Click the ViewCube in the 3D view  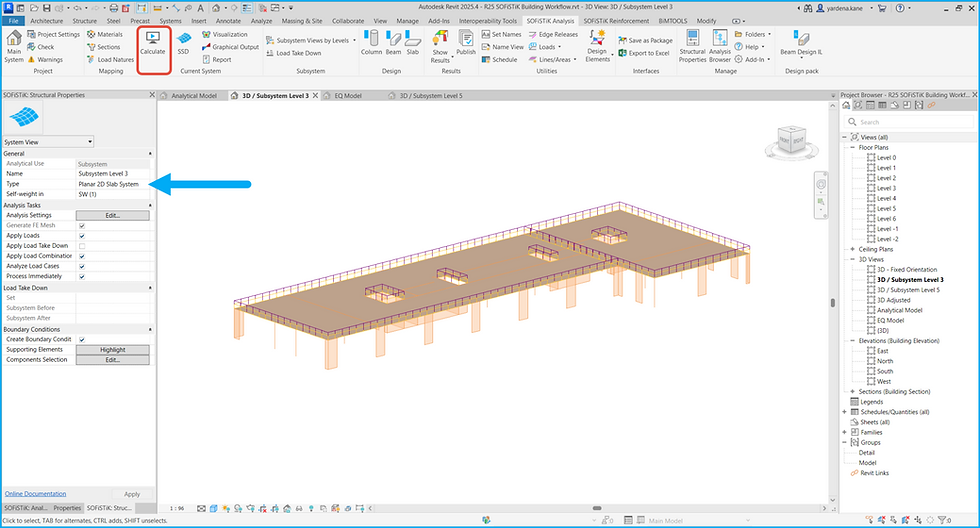(x=792, y=141)
